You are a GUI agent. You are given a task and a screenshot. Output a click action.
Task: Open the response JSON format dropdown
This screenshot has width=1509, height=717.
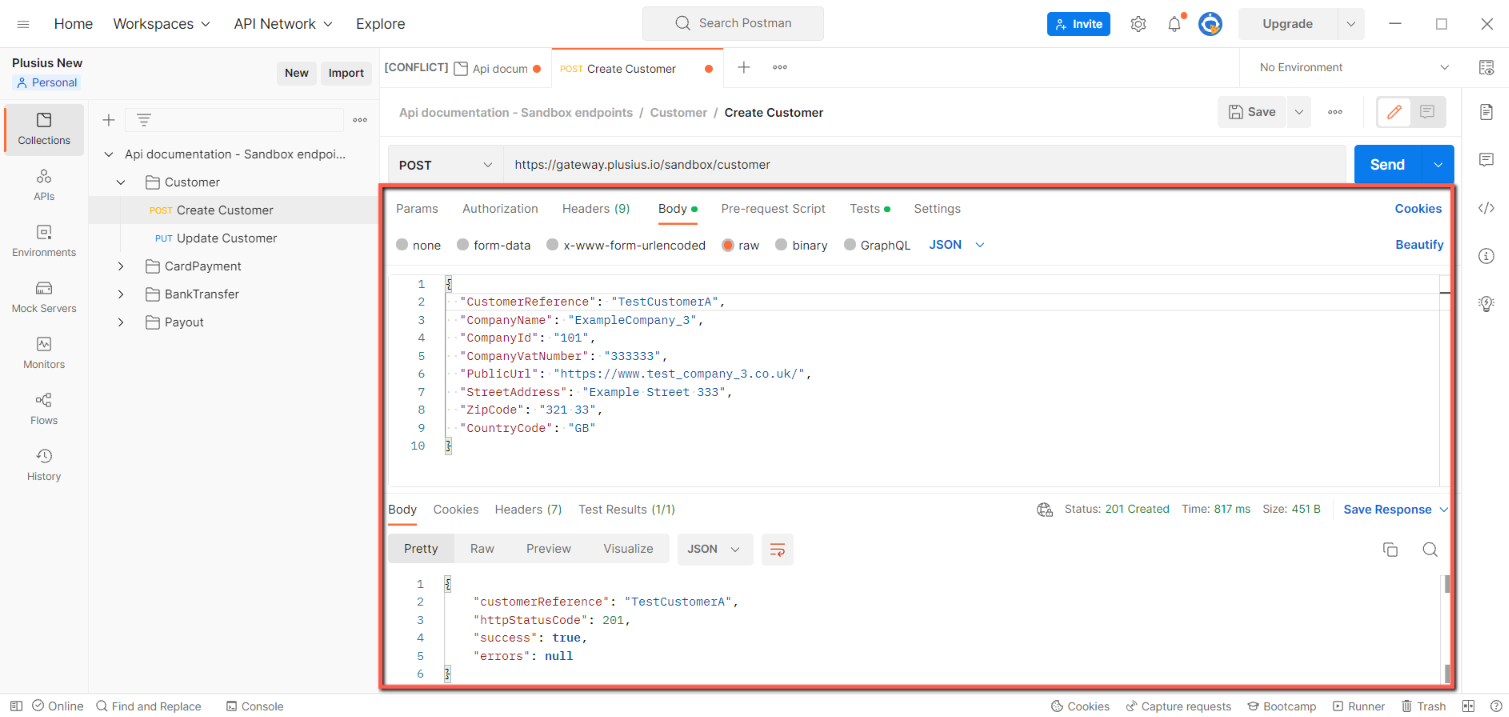click(x=715, y=549)
